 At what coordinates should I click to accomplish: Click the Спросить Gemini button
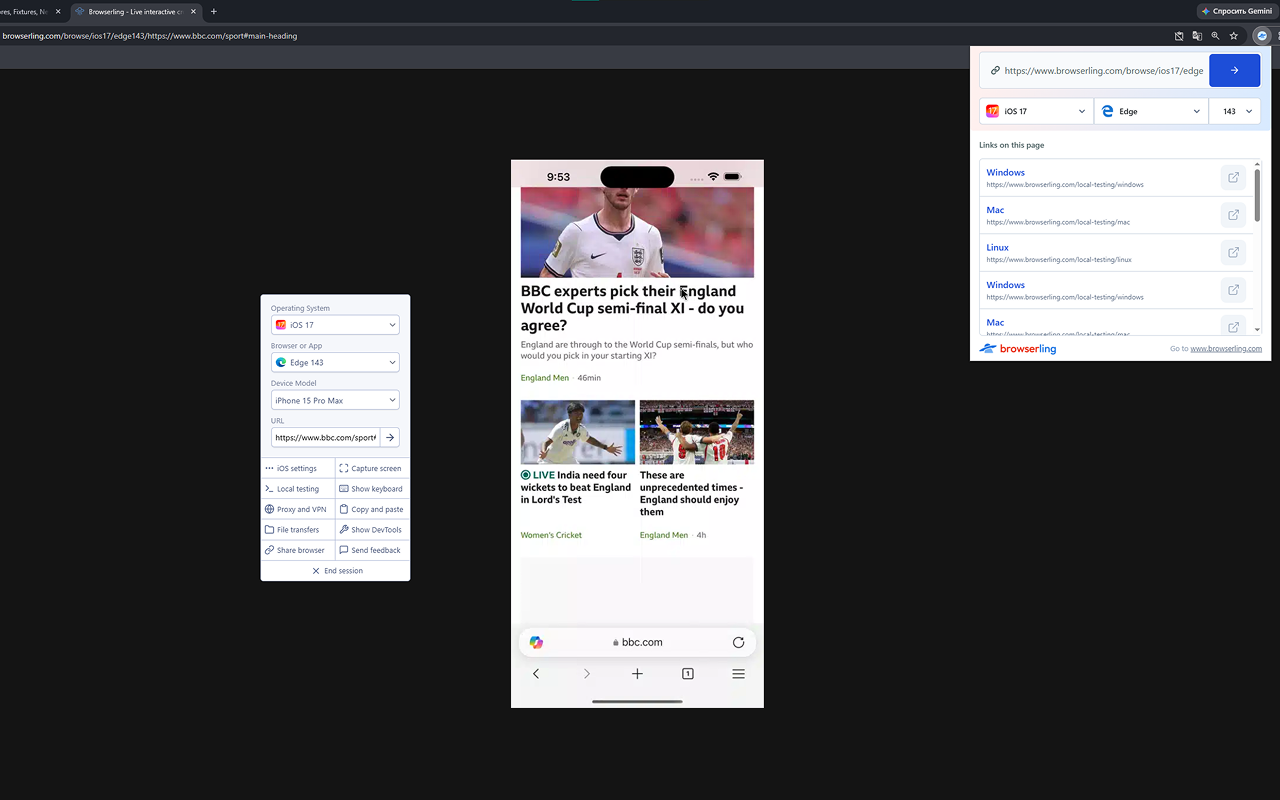[x=1237, y=11]
